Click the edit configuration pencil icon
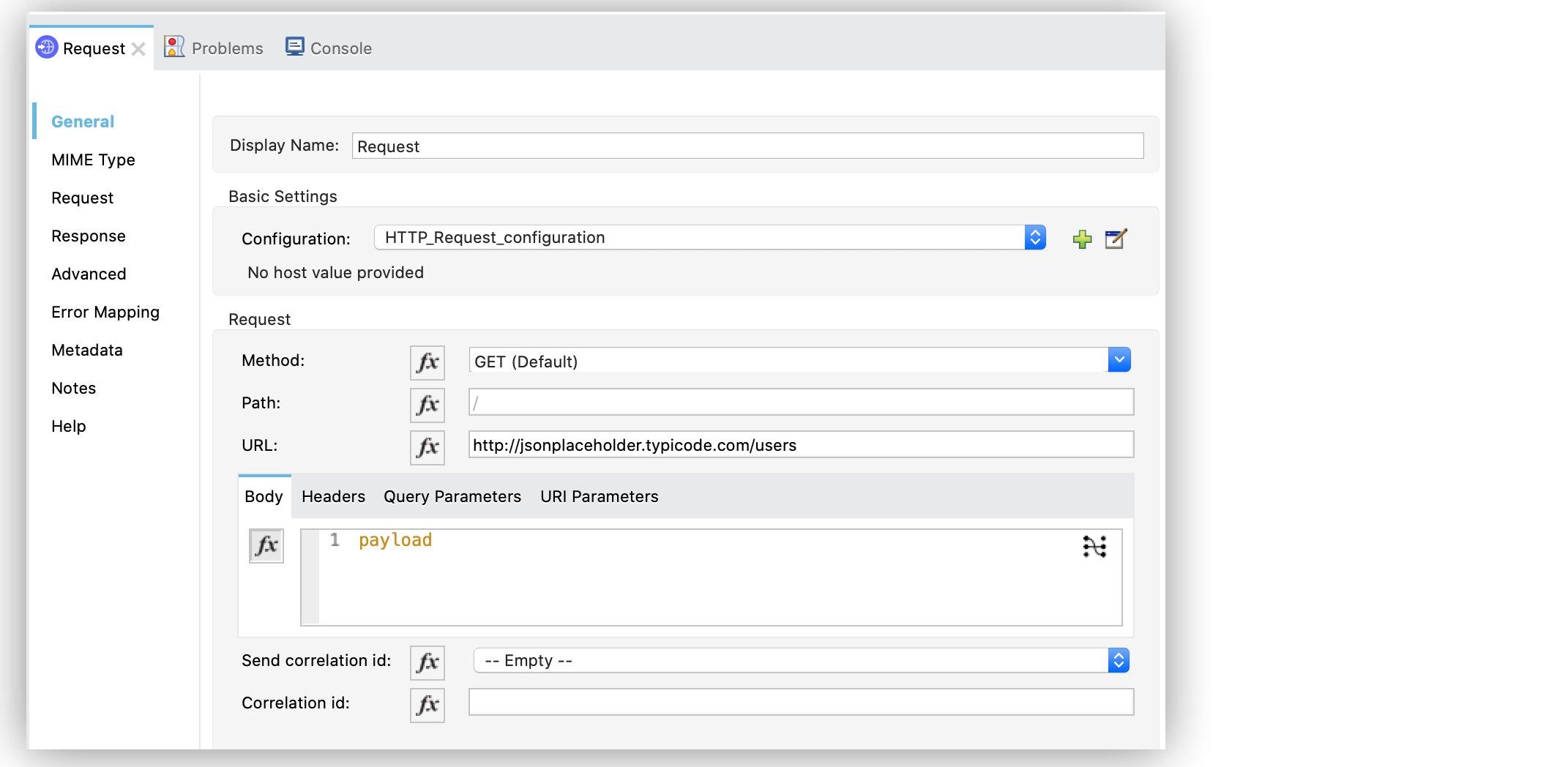Screen dimensions: 1568x767 point(1115,239)
